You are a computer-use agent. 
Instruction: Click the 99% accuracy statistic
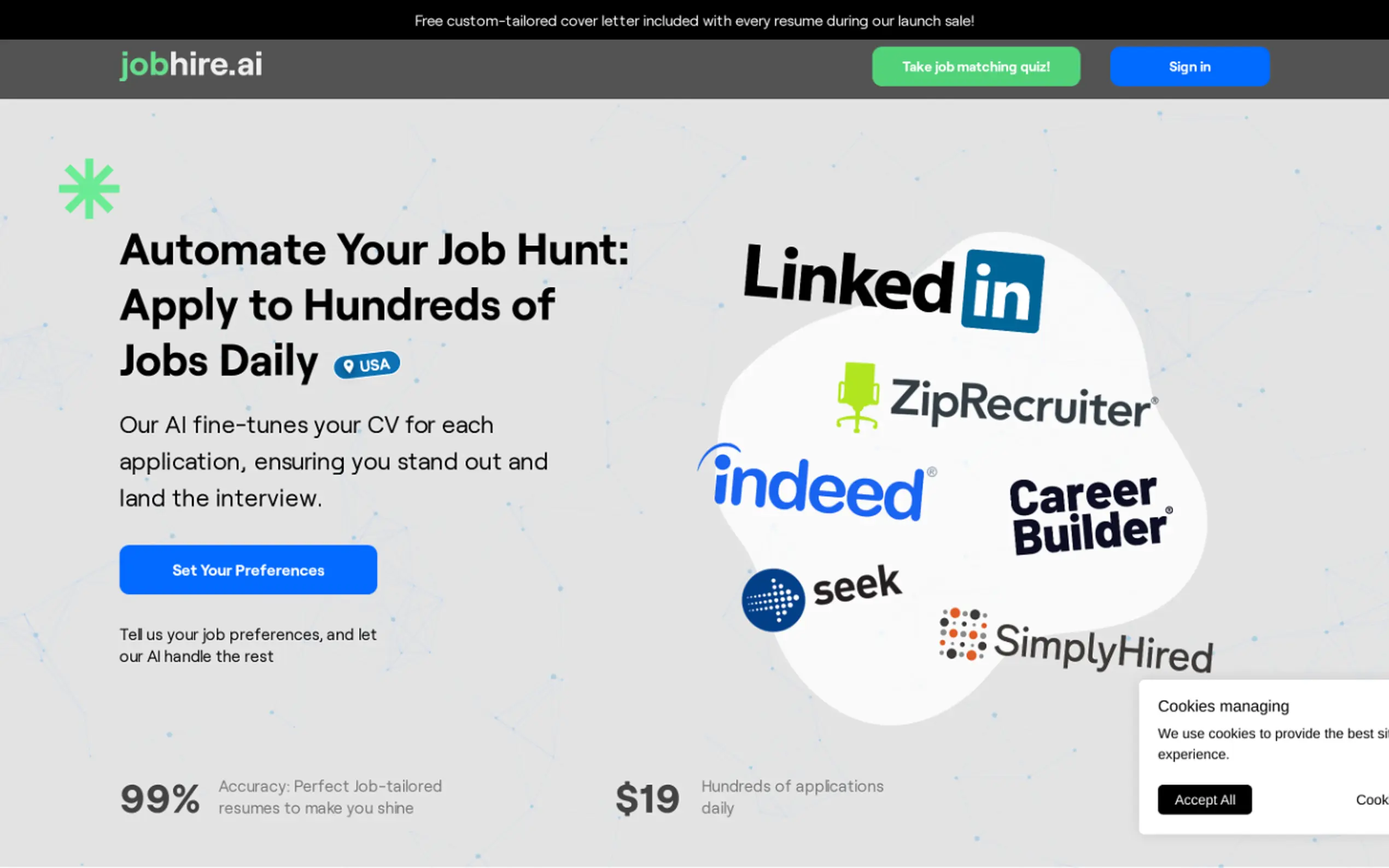click(x=160, y=799)
